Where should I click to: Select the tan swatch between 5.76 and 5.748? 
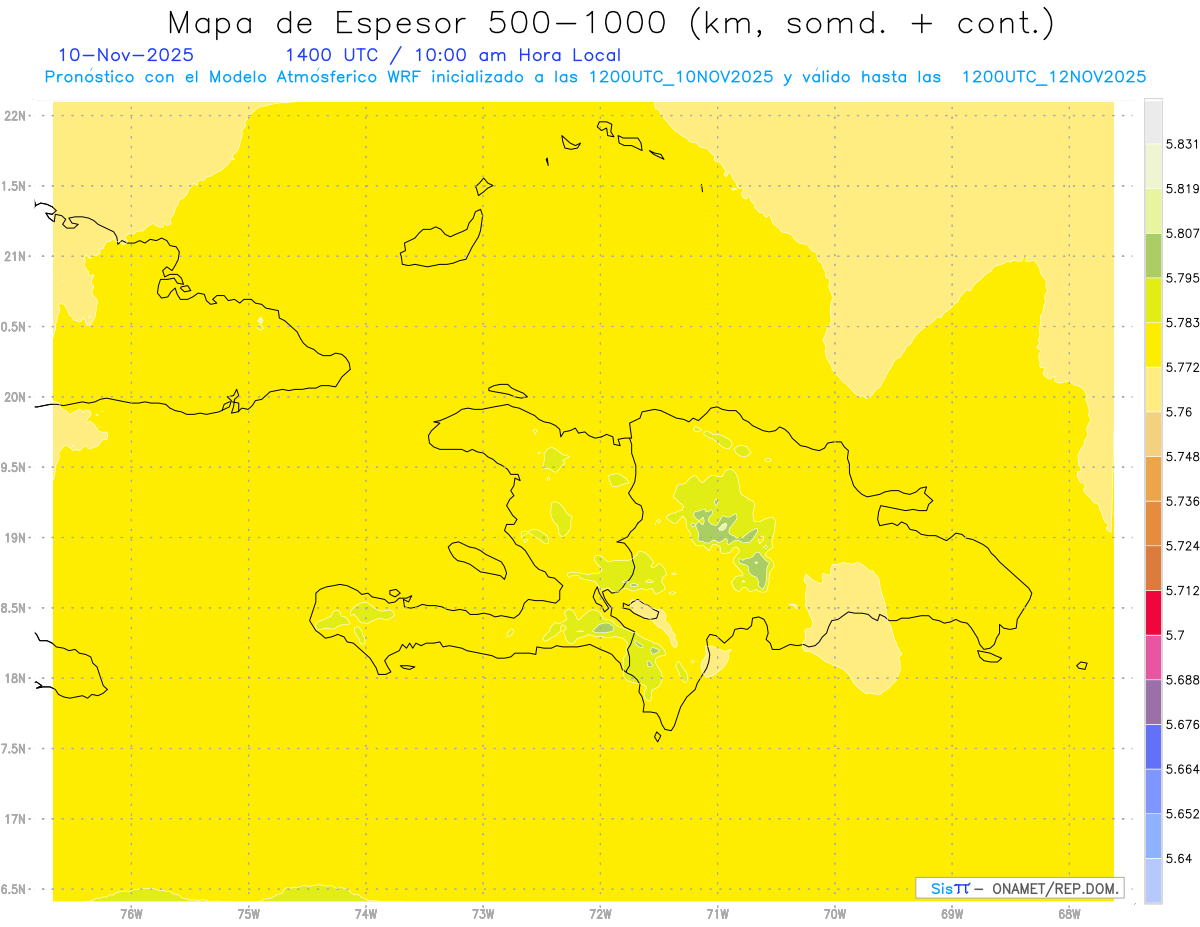(x=1153, y=433)
